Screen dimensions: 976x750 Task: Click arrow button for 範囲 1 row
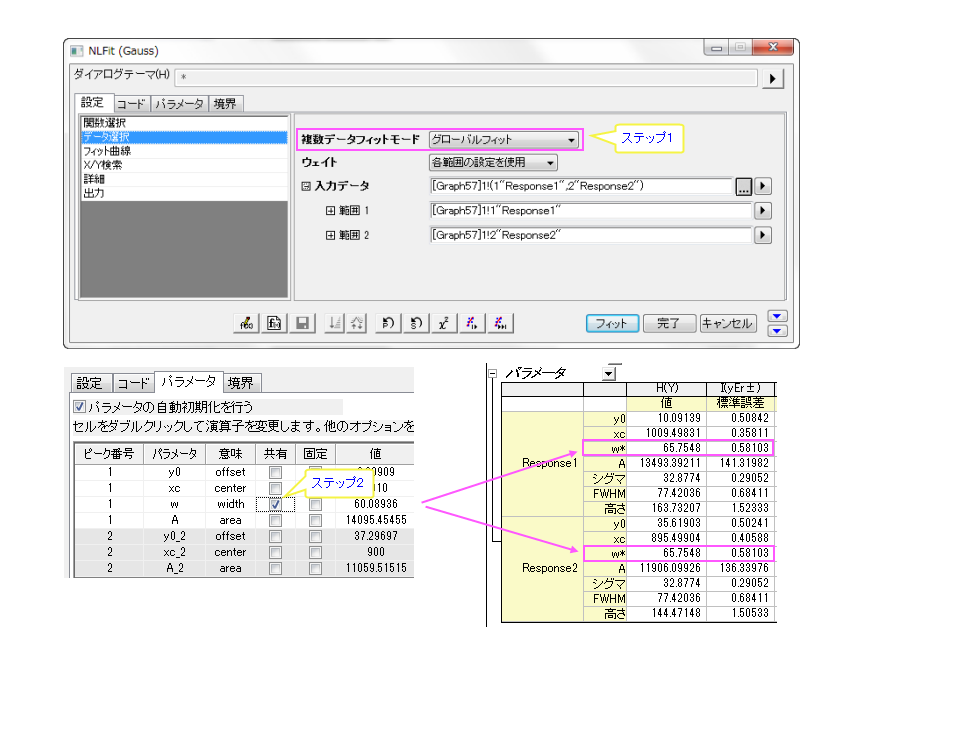762,211
